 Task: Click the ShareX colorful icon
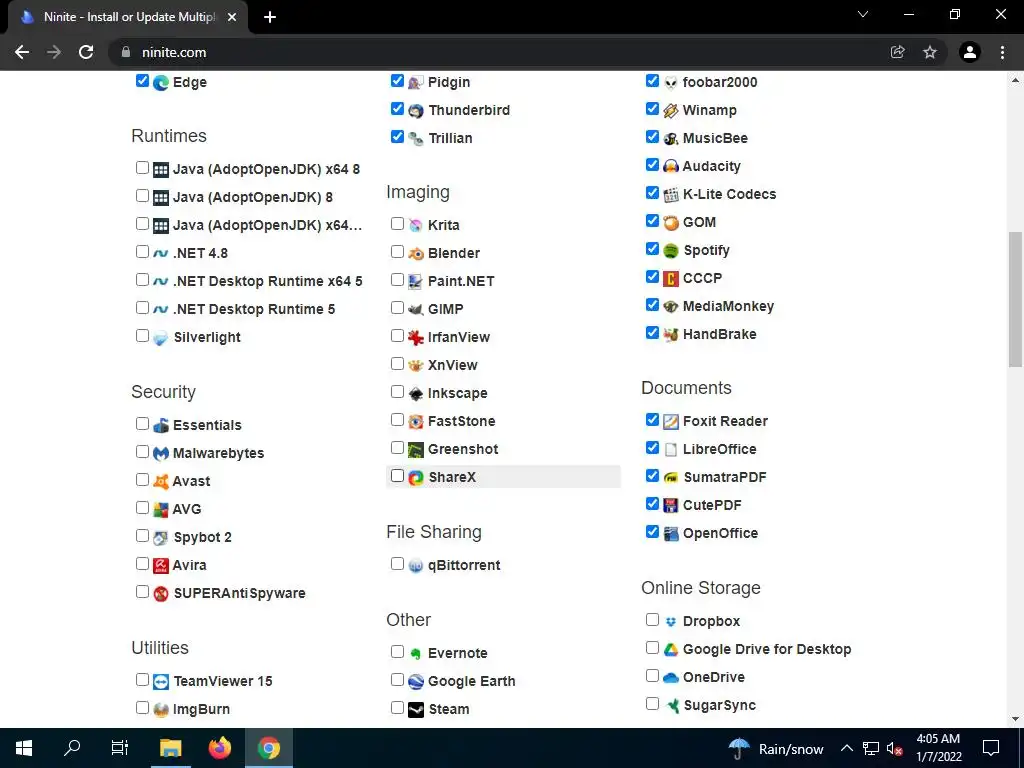coord(416,477)
